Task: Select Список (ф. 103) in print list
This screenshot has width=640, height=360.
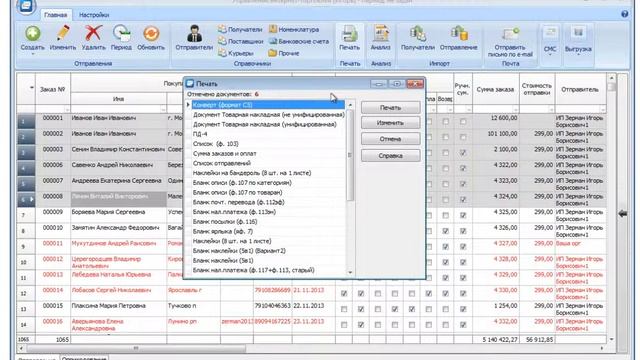Action: pyautogui.click(x=268, y=144)
